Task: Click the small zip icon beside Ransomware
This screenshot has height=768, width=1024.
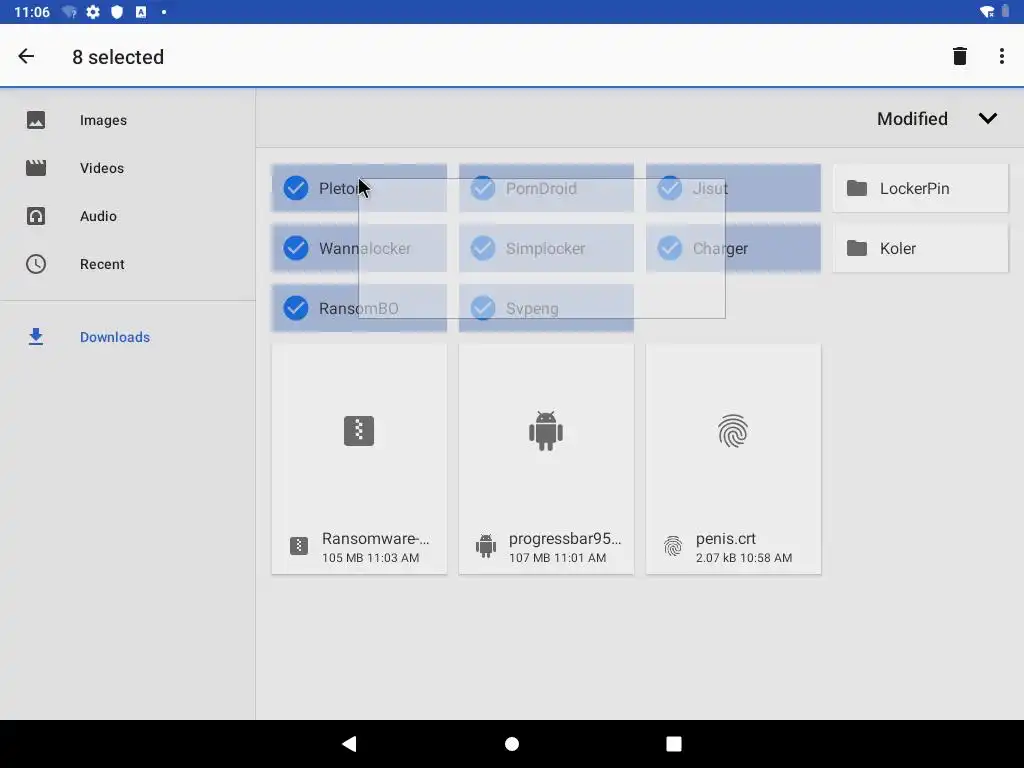Action: [x=299, y=545]
